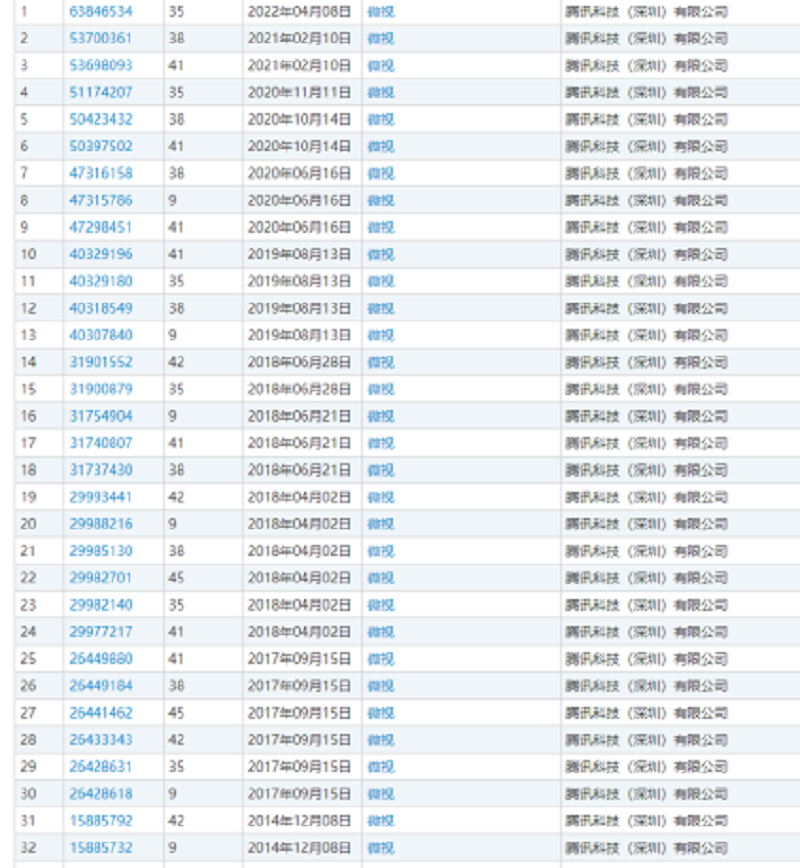Click 微视 name link in row 32
The height and width of the screenshot is (868, 800).
click(381, 848)
